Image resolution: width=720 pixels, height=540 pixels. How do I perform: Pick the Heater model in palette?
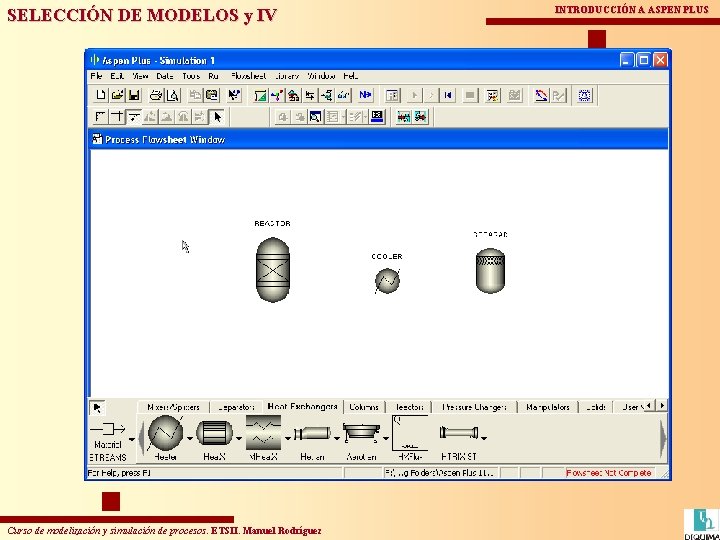166,433
